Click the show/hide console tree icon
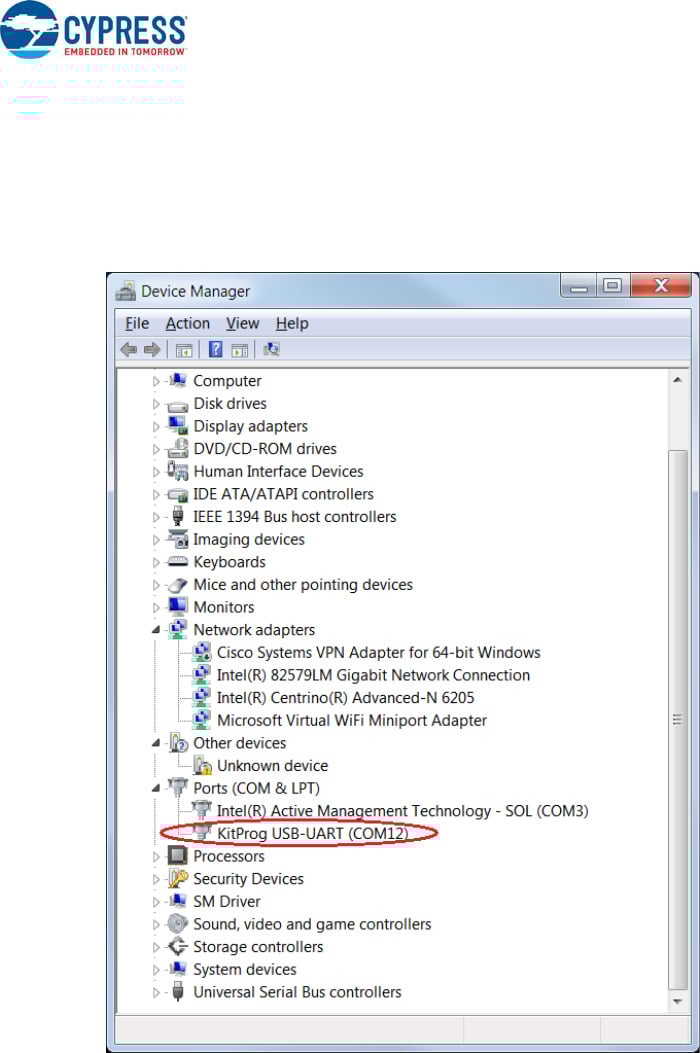Viewport: 700px width, 1053px height. coord(184,350)
